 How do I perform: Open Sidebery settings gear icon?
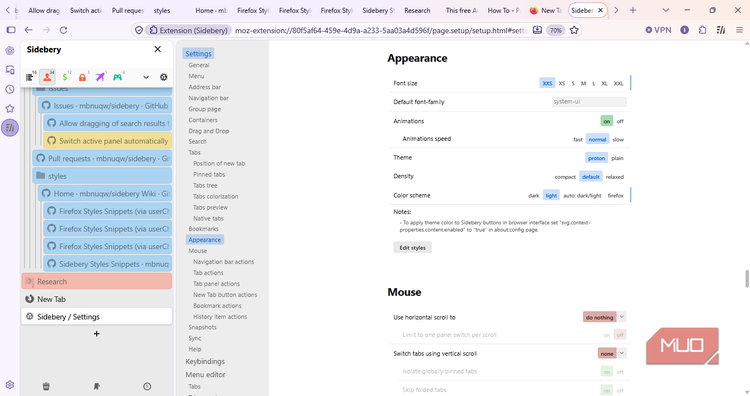coord(164,77)
